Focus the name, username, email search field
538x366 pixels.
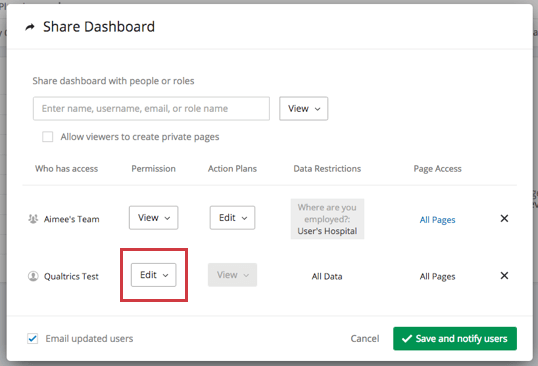coord(151,108)
